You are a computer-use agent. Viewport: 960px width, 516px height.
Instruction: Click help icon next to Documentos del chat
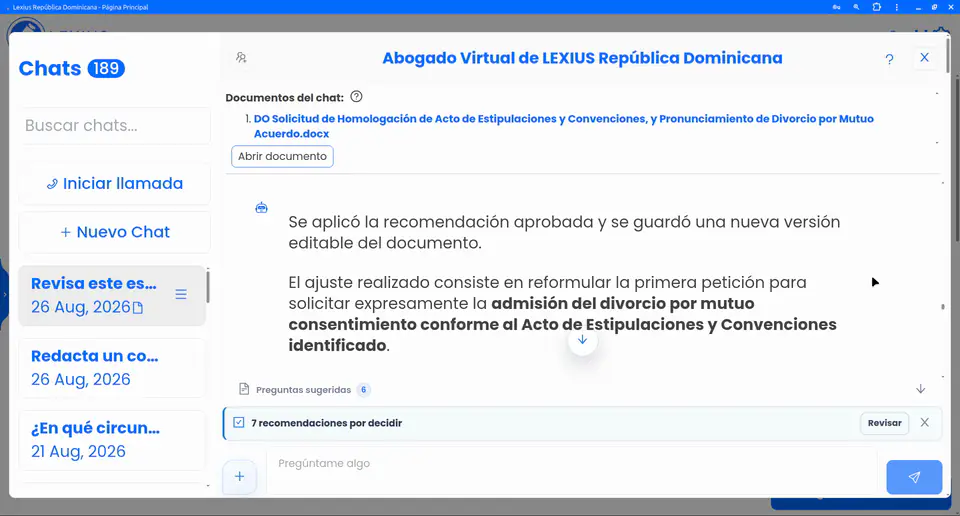point(356,97)
